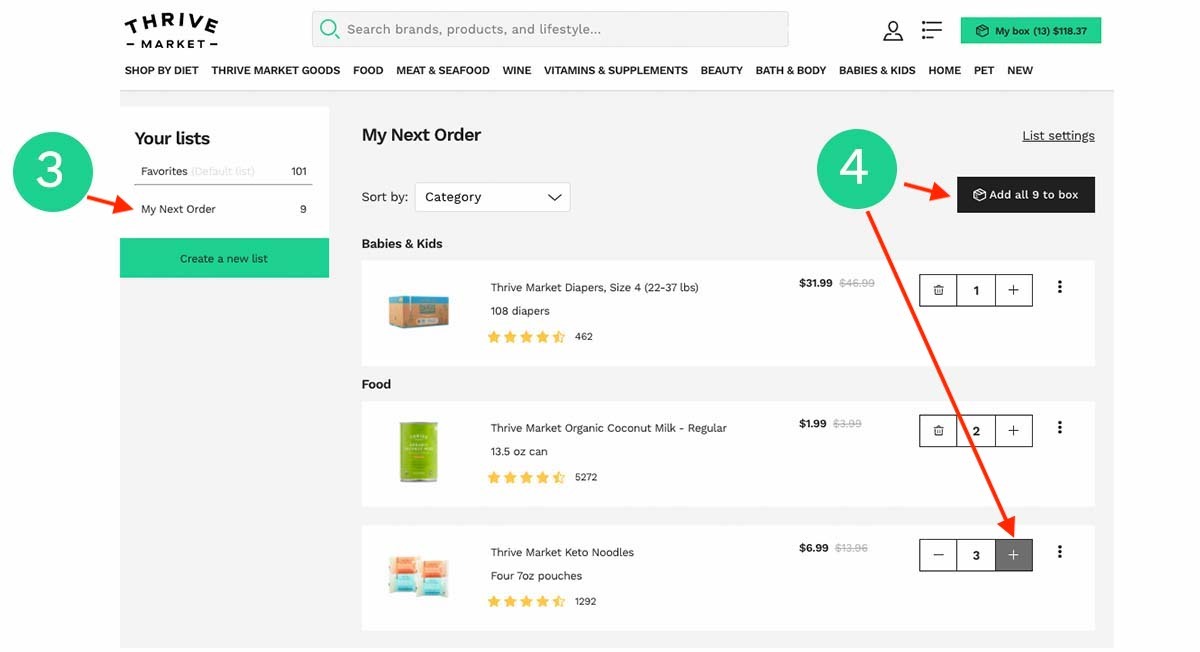Remove Organic Coconut Milk with trash icon
Viewport: 1200px width, 652px height.
point(938,431)
